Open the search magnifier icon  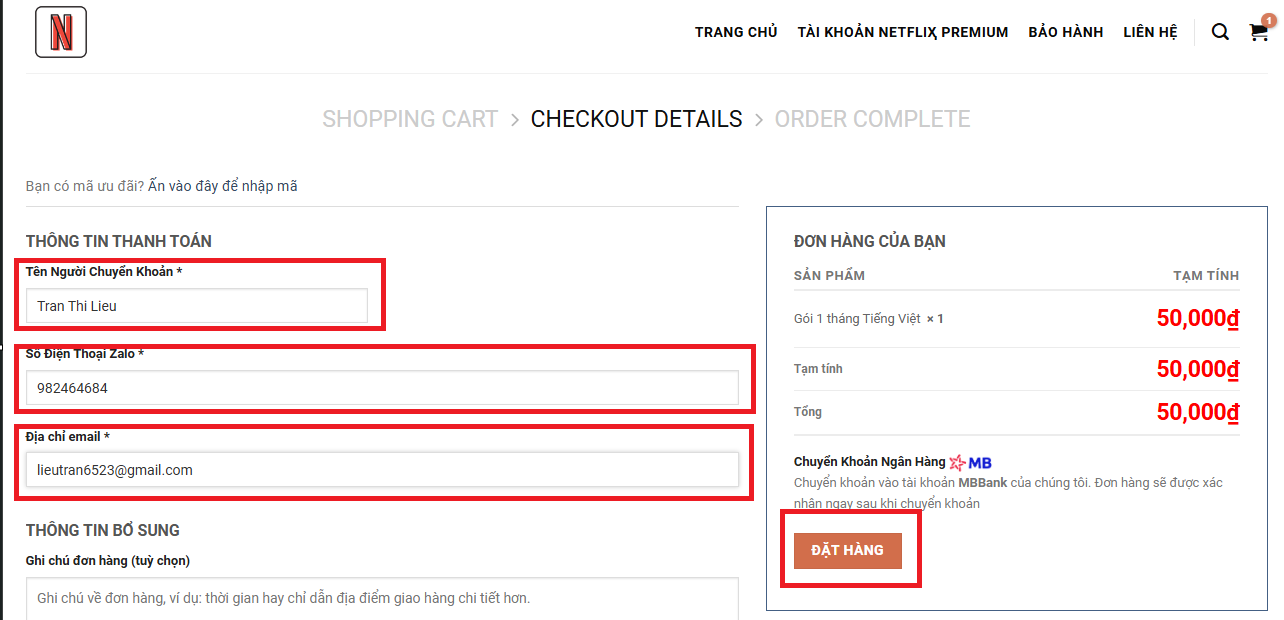tap(1220, 32)
